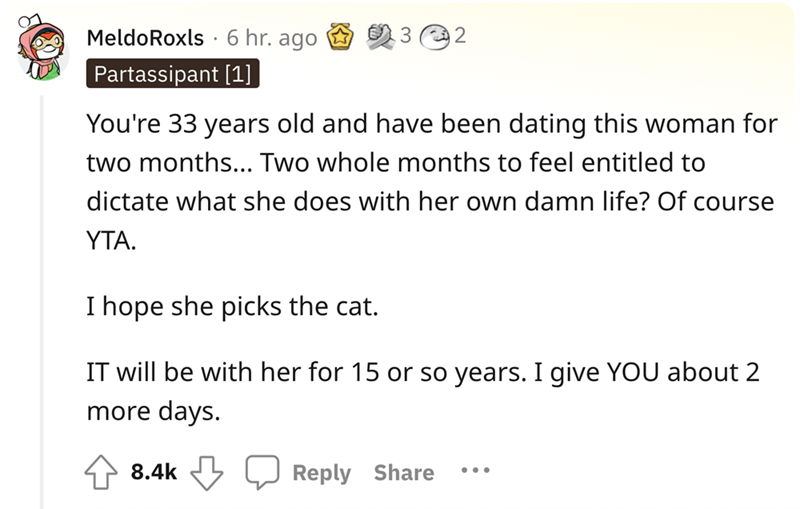Downvote the MeldoRoxls comment
The height and width of the screenshot is (509, 800).
208,472
